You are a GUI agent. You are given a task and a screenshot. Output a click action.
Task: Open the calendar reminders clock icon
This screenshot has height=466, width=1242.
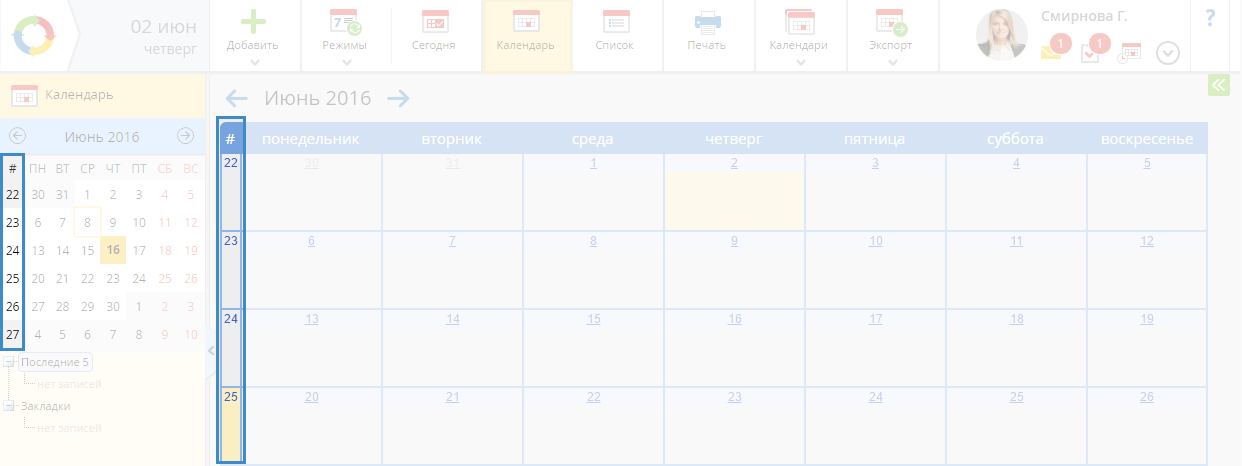pos(1129,53)
